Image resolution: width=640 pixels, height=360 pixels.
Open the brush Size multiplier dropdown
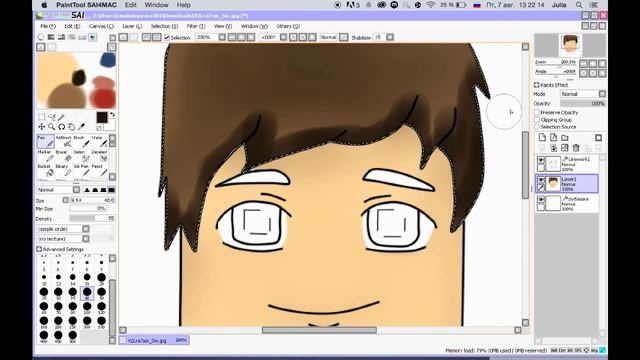pyautogui.click(x=66, y=200)
